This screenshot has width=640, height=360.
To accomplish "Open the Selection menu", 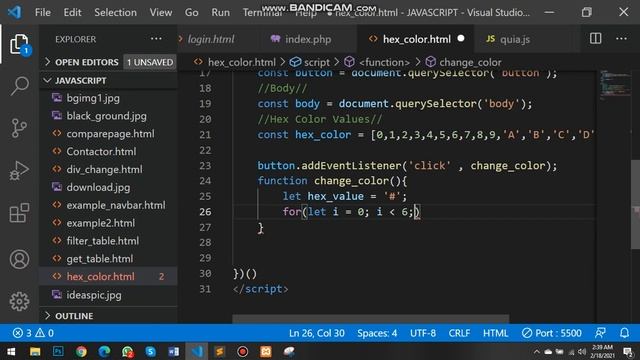I will point(116,12).
